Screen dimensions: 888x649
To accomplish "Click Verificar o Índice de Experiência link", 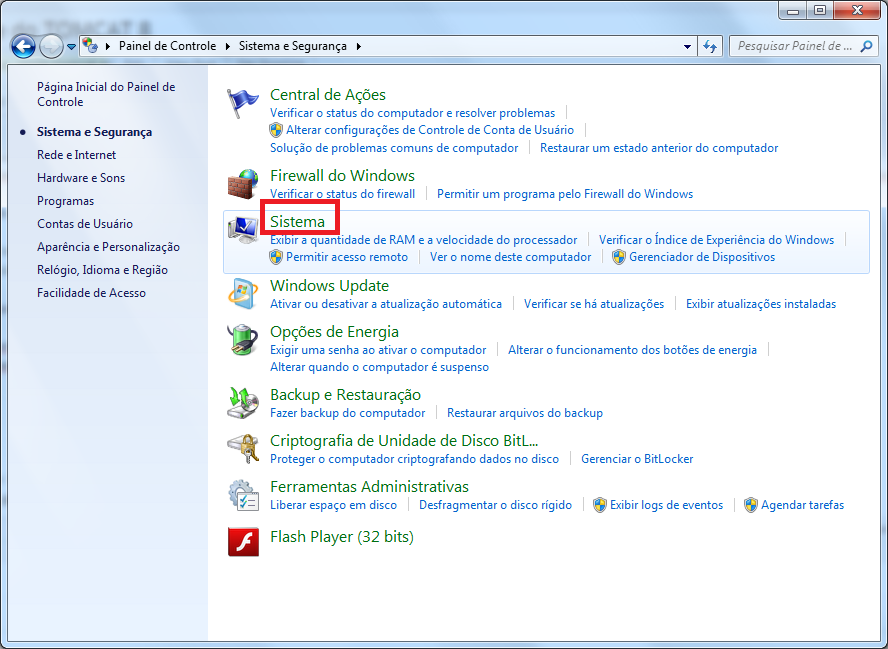I will [x=716, y=240].
